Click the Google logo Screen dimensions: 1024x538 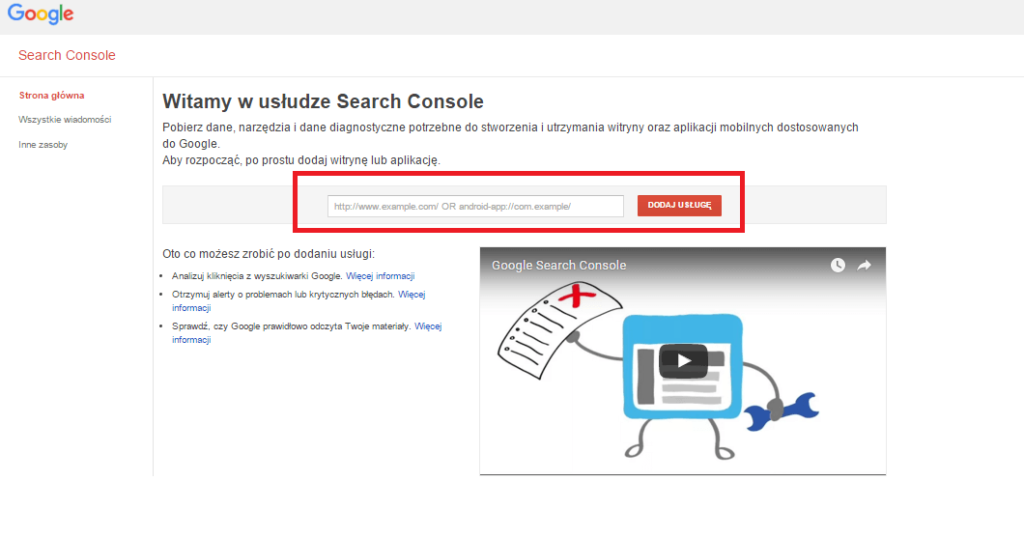click(40, 14)
